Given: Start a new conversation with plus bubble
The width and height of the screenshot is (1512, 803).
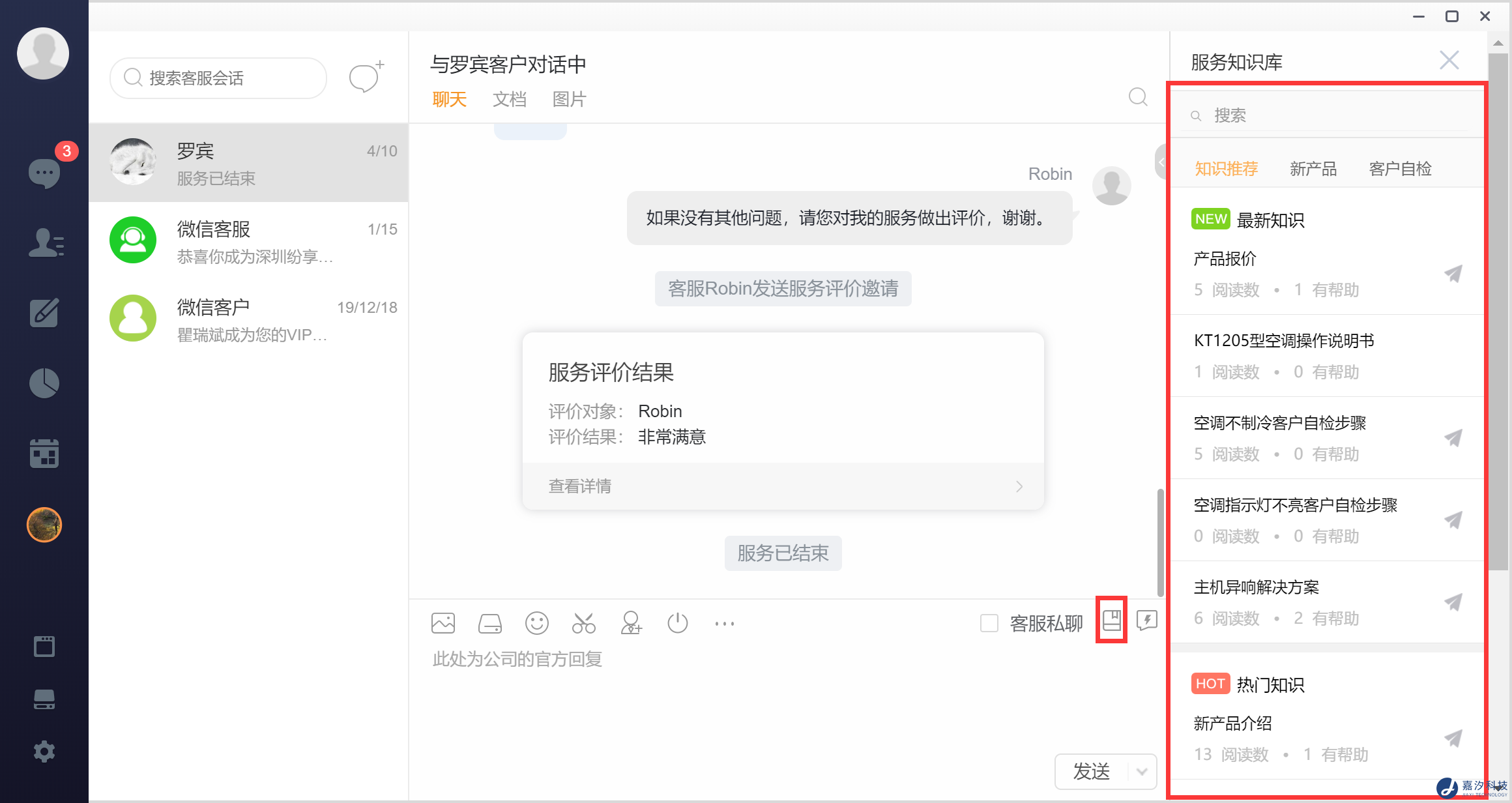Looking at the screenshot, I should [x=366, y=77].
